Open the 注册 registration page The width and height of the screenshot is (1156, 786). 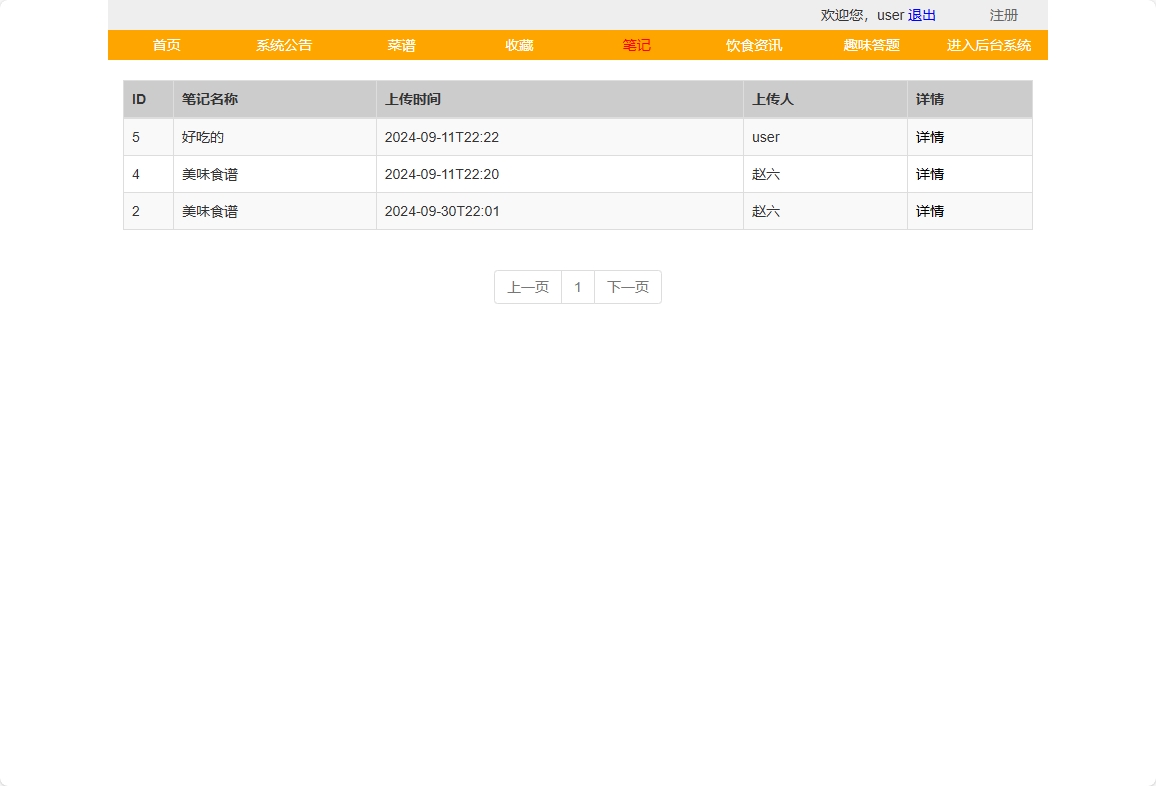pos(1003,15)
